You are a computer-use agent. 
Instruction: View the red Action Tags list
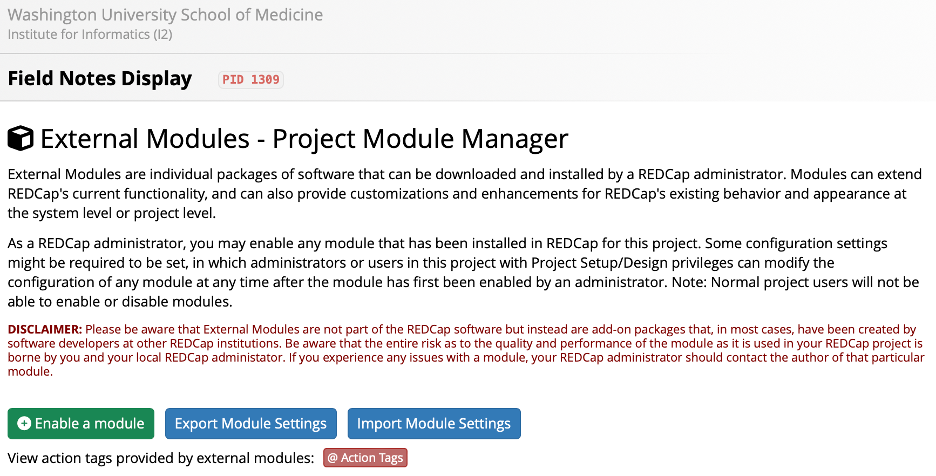[365, 458]
